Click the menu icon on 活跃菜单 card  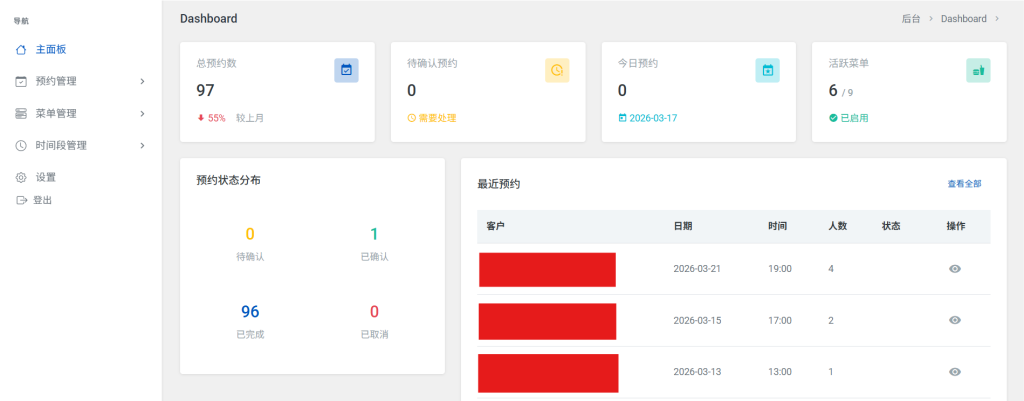pos(978,70)
